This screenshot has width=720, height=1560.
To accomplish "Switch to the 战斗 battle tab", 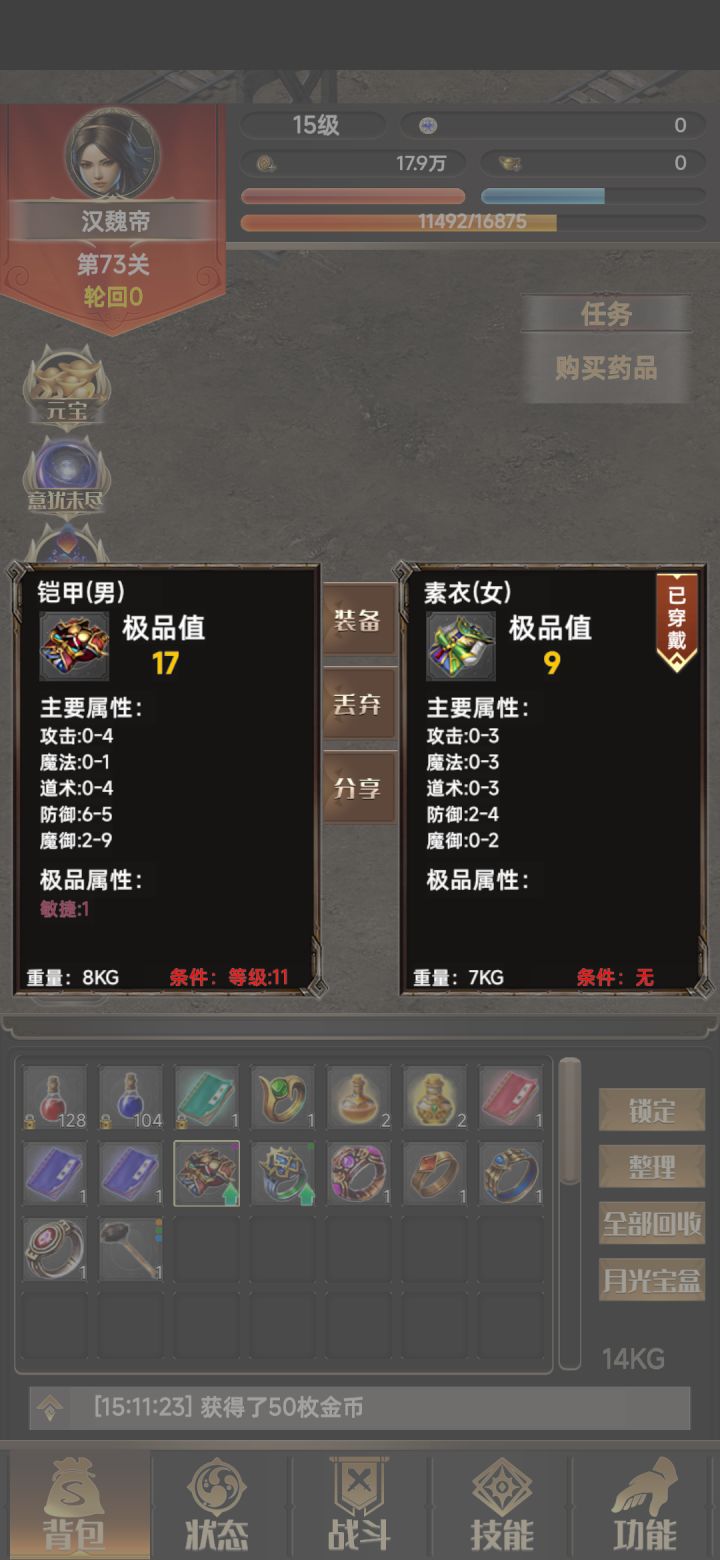I will 359,1506.
